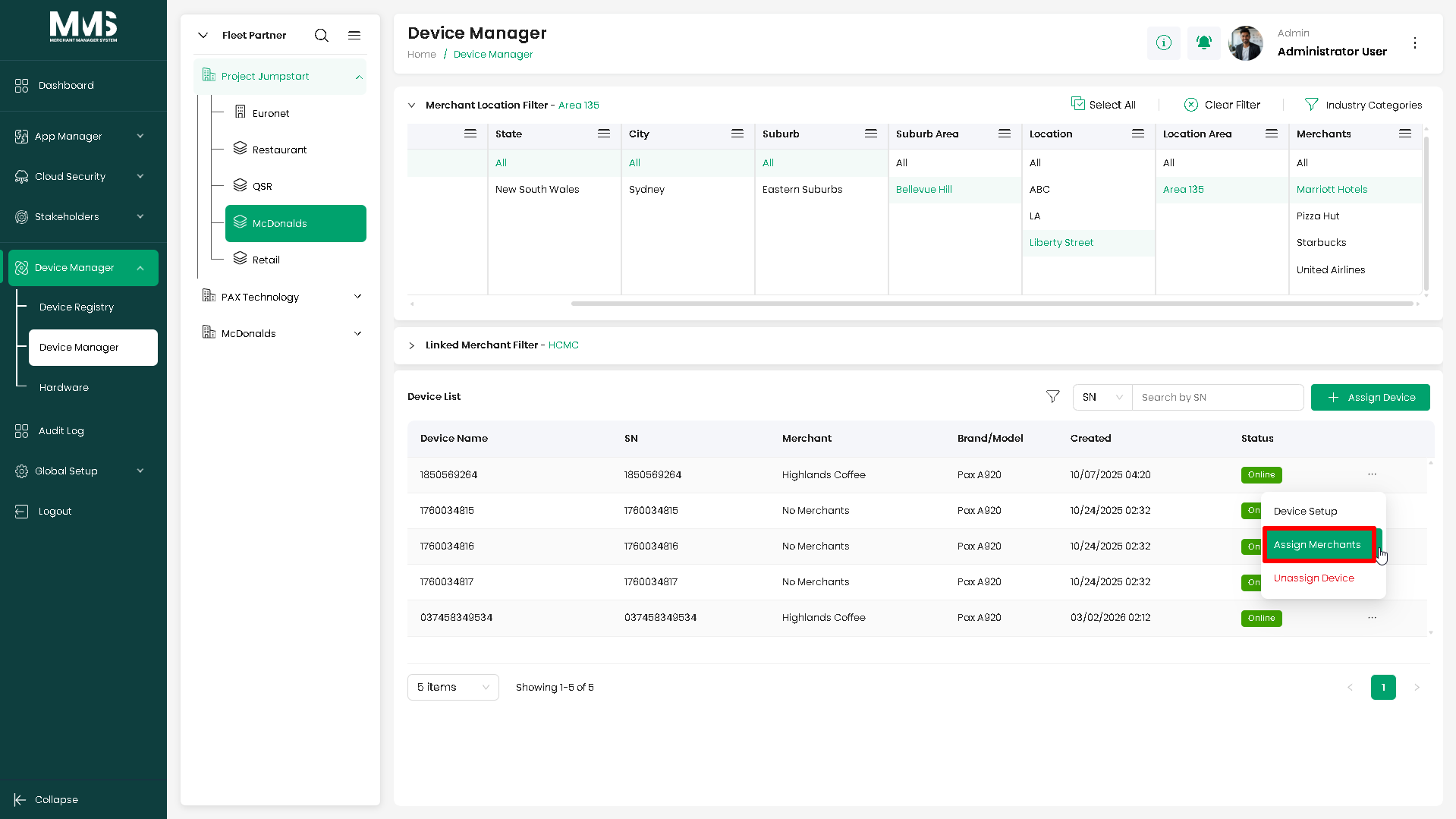Select New South Wales in State column
This screenshot has width=1456, height=819.
pos(537,189)
